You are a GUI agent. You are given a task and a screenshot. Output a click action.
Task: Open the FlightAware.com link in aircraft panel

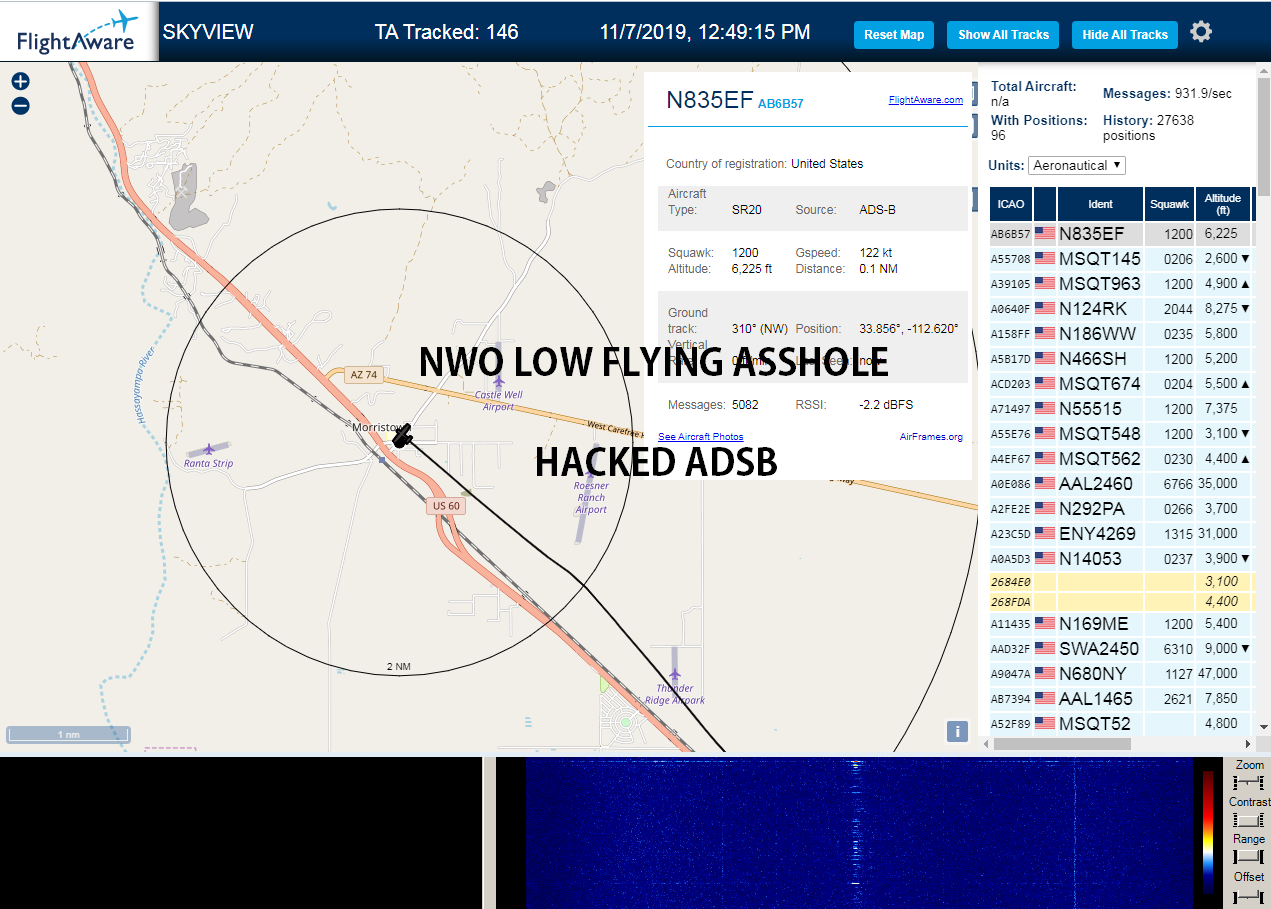coord(926,99)
